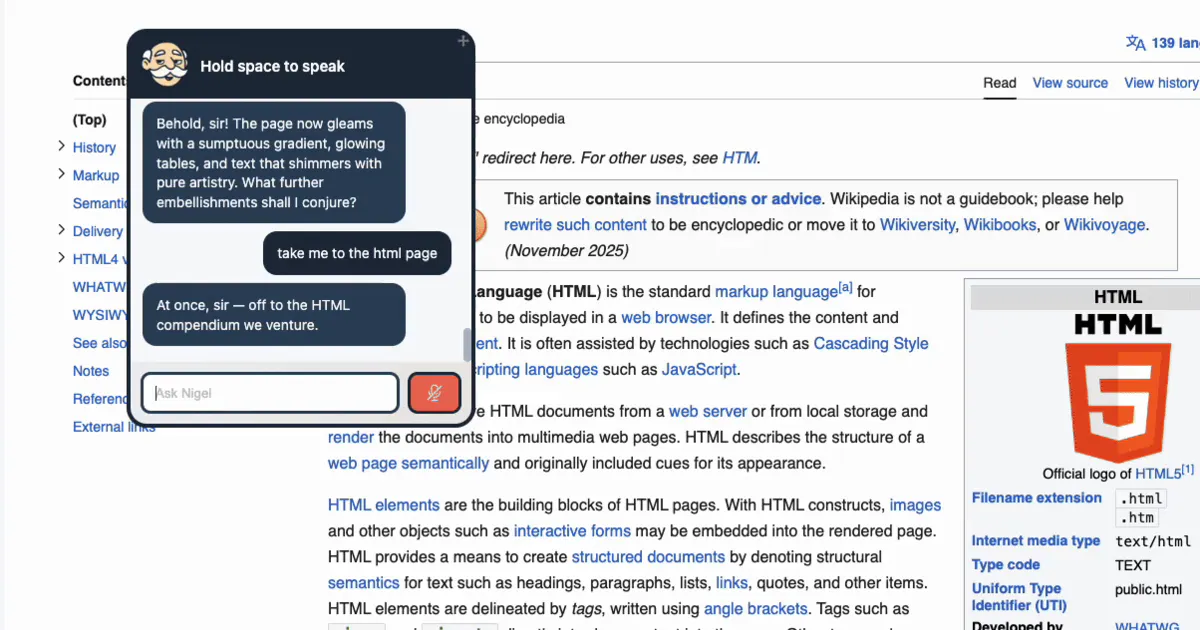
Task: Open the Internet media type link
Action: tap(1036, 541)
